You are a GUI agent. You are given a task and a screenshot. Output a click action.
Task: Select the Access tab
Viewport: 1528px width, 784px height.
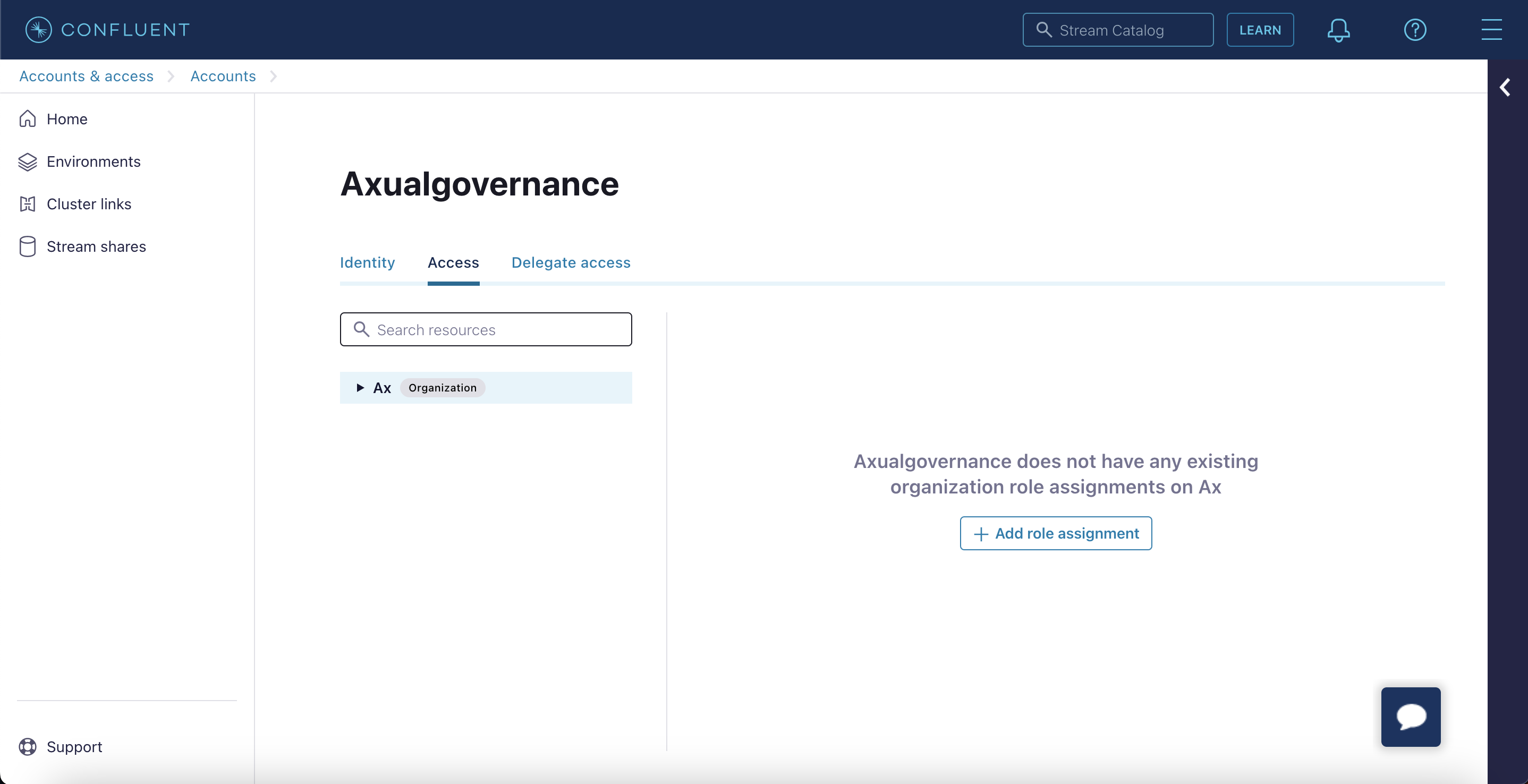(453, 263)
